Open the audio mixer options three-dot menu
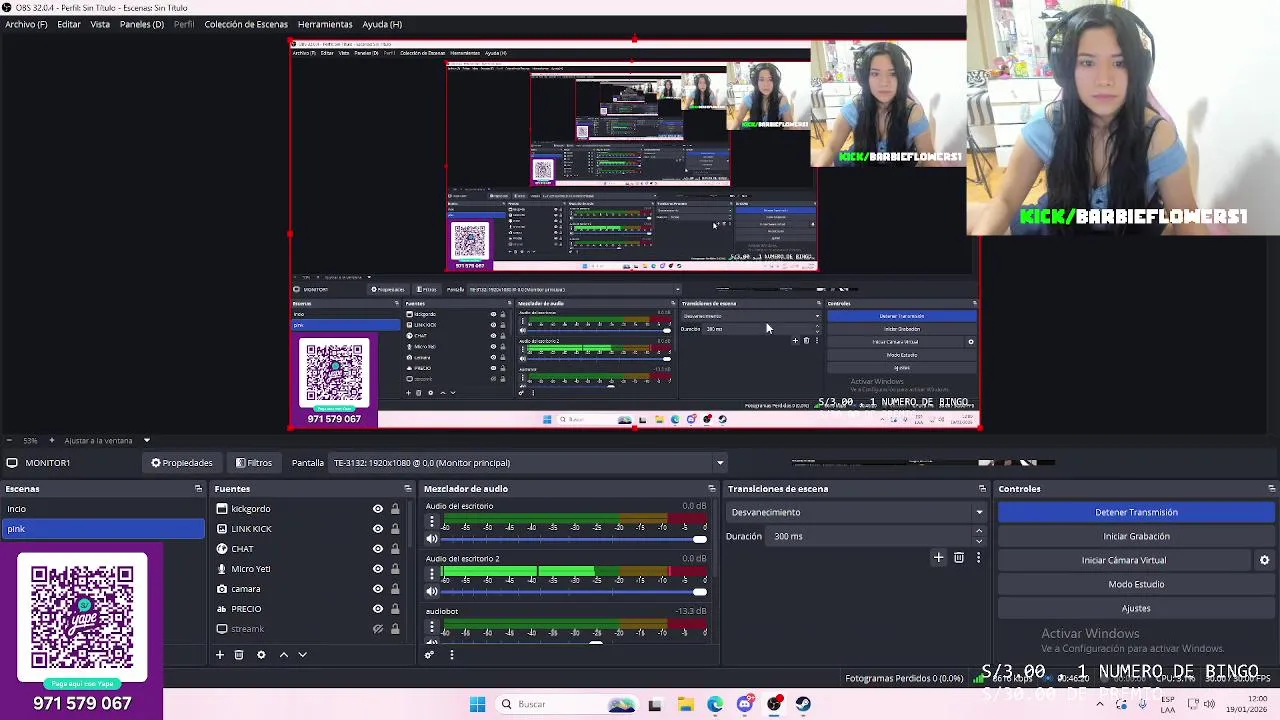 coord(451,655)
